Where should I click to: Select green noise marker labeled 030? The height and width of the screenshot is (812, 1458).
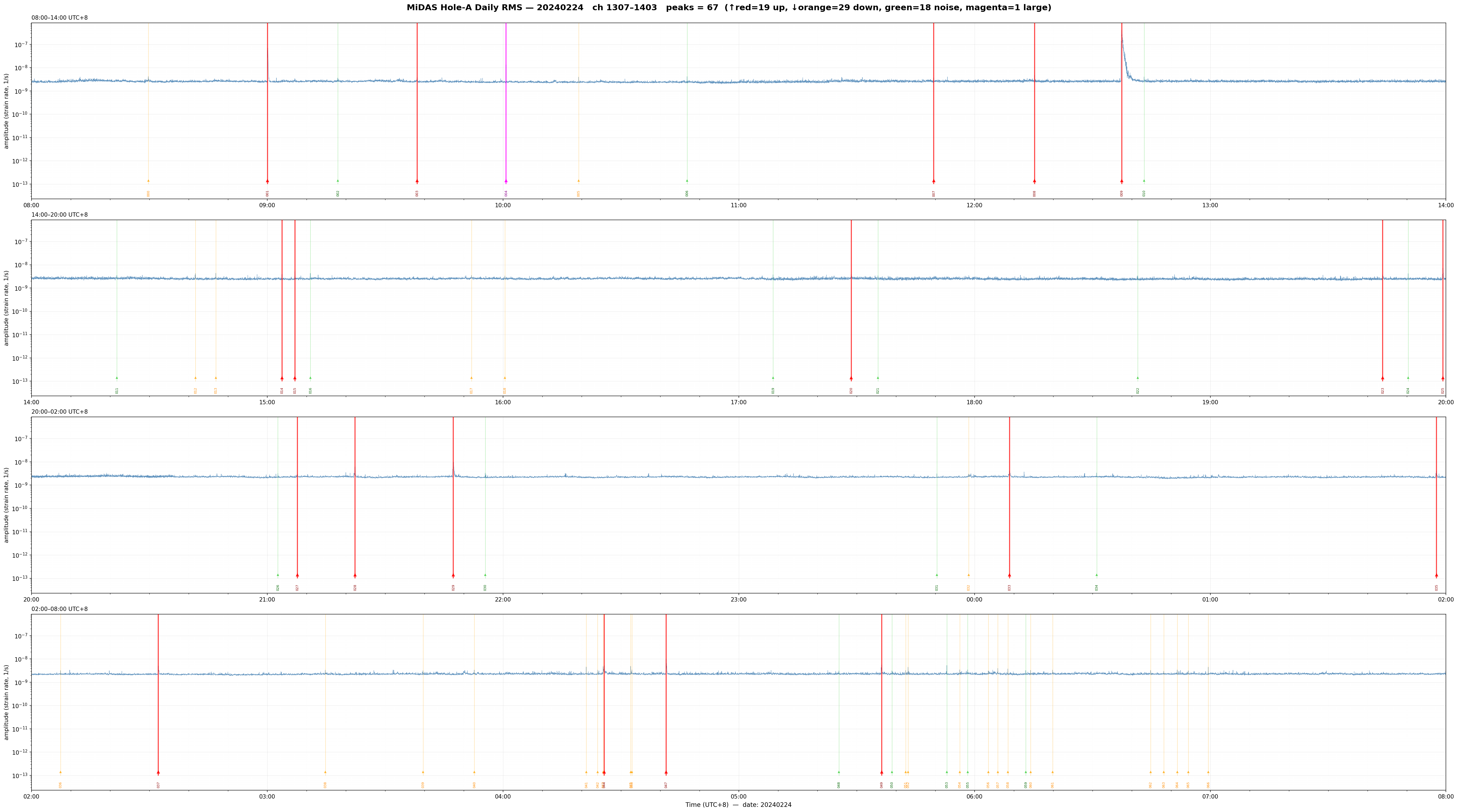tap(485, 575)
